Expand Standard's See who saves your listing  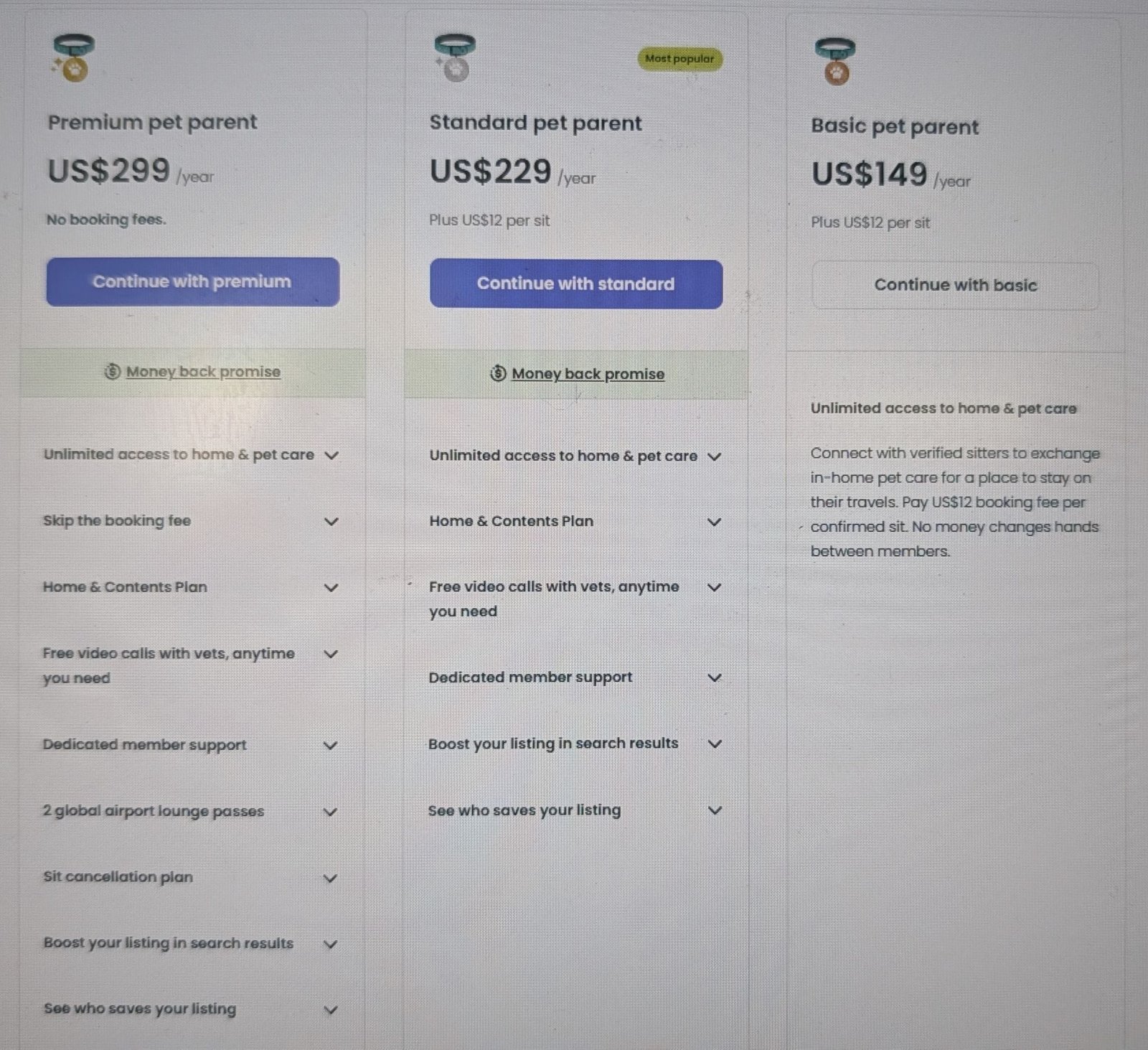tap(715, 810)
